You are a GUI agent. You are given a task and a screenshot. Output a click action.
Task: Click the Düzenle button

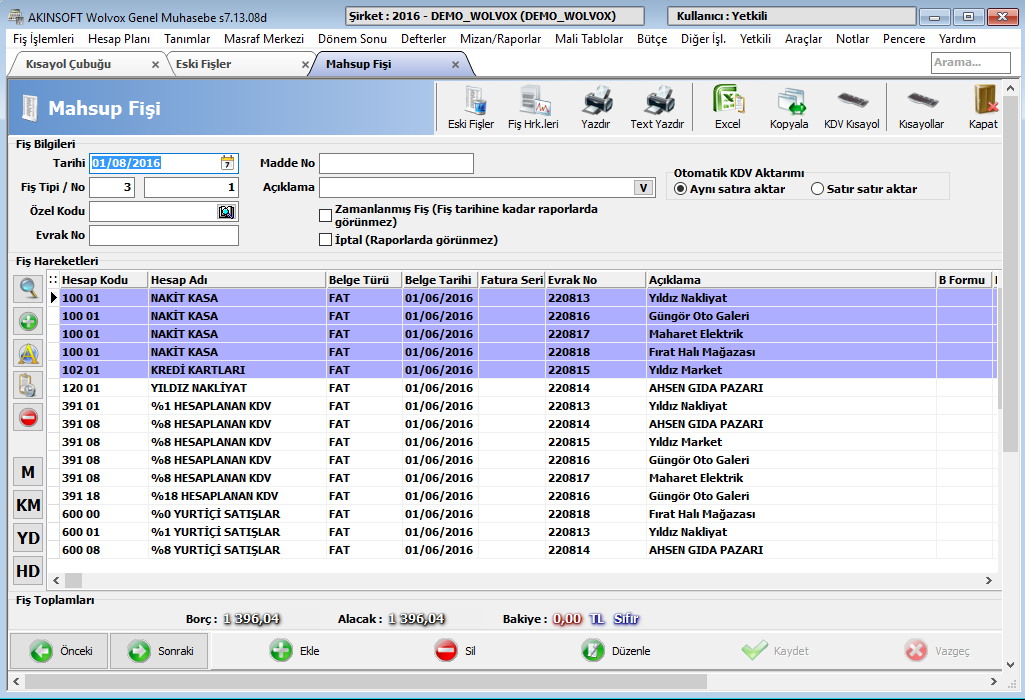pyautogui.click(x=616, y=651)
